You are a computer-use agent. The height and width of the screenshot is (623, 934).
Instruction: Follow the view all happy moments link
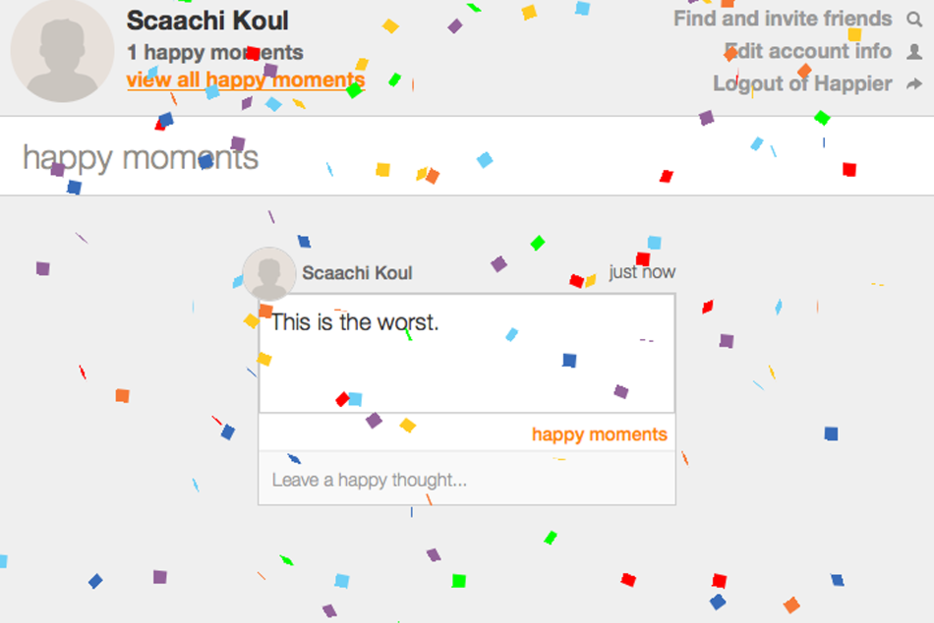pos(245,80)
